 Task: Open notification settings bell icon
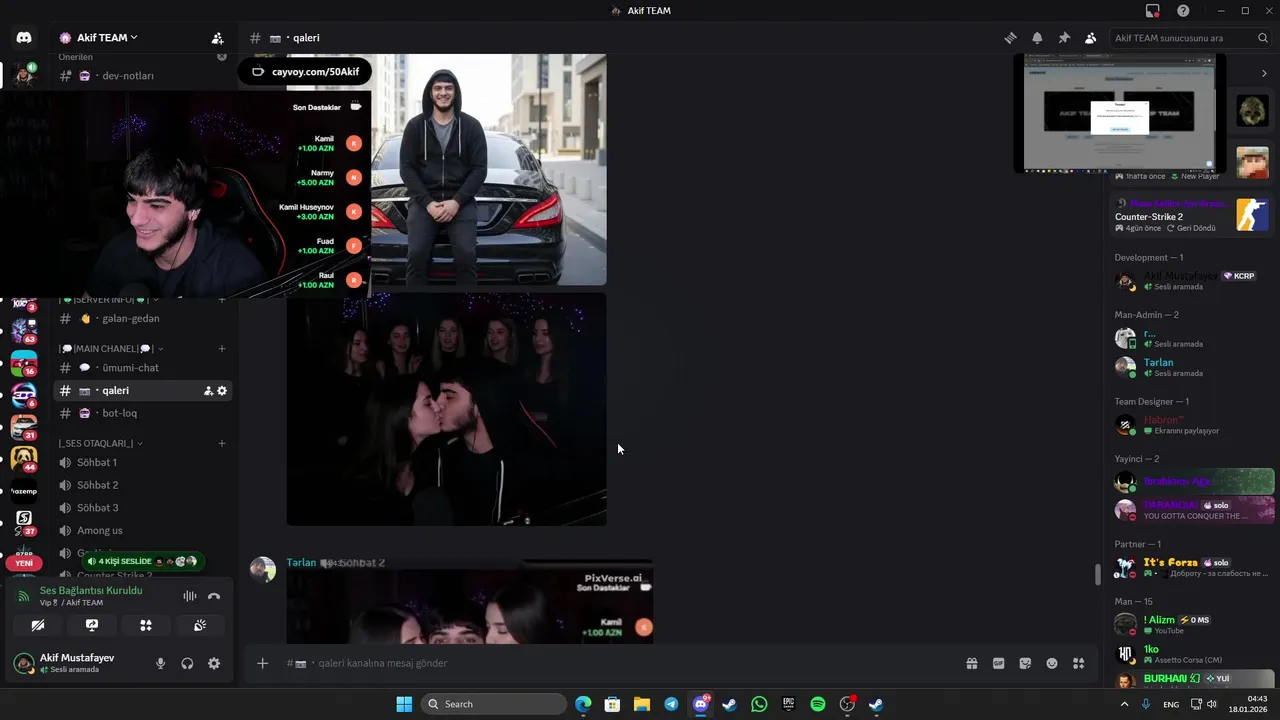(1037, 38)
